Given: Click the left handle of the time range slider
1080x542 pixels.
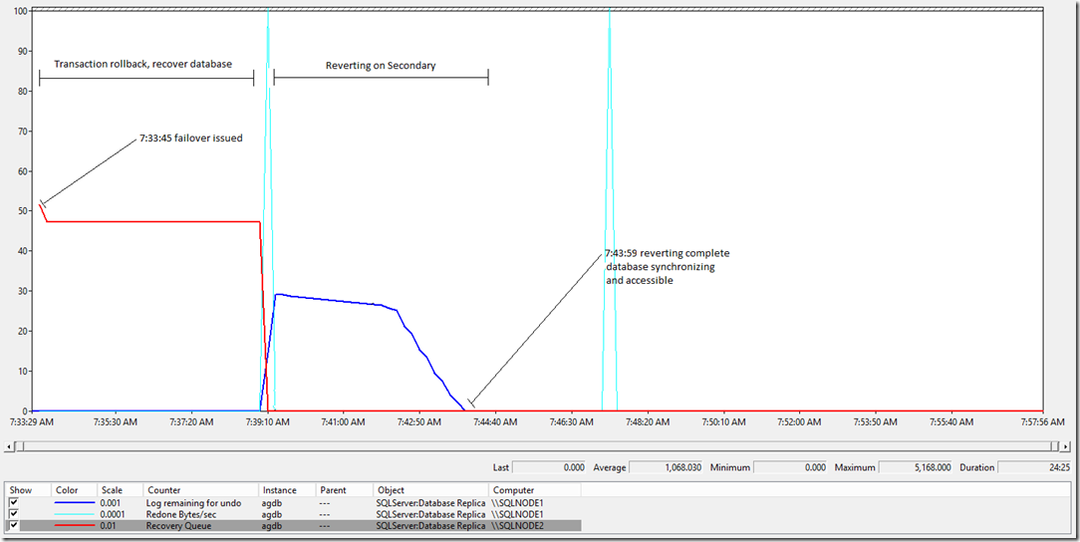Looking at the screenshot, I should [x=20, y=447].
